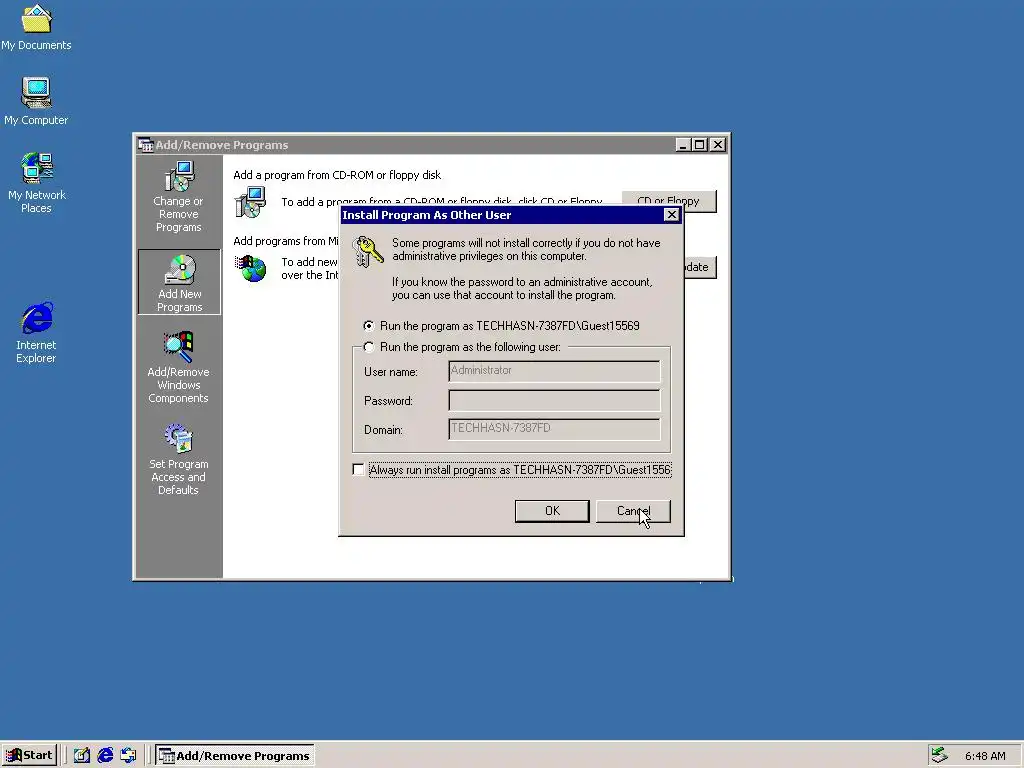Launch Internet Explorer from quick launch
The width and height of the screenshot is (1024, 768).
105,756
